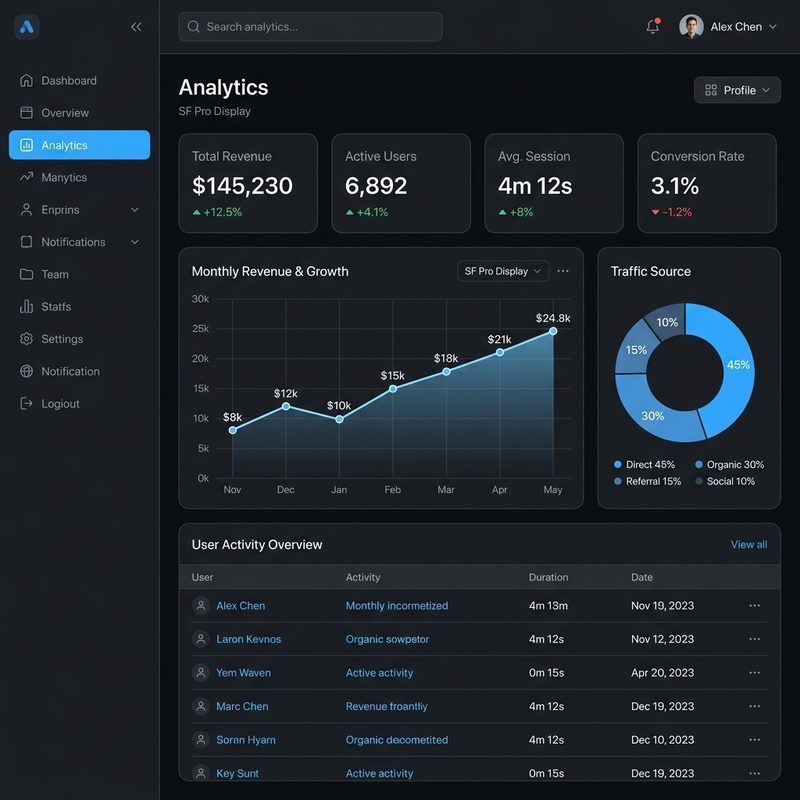Click Alex Chen profile avatar
The height and width of the screenshot is (800, 800).
[691, 27]
